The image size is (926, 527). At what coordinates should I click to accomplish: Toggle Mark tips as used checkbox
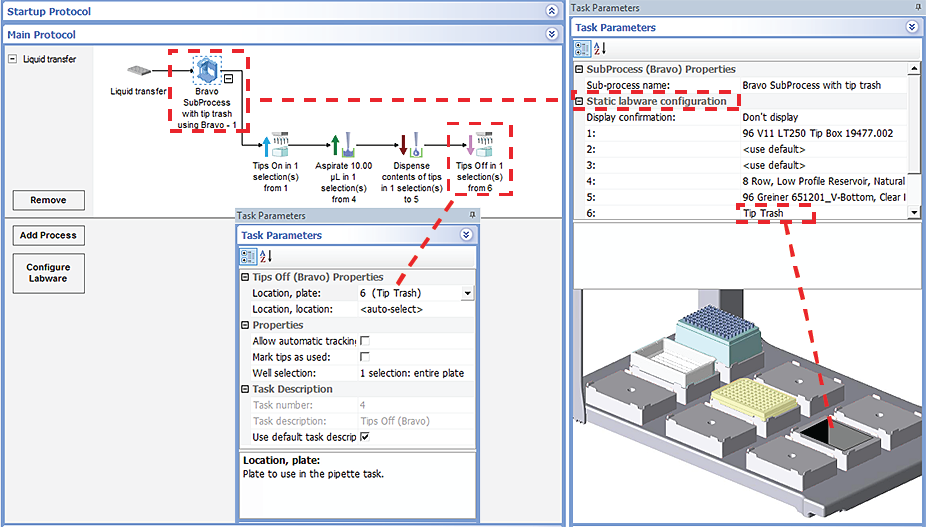(x=365, y=357)
